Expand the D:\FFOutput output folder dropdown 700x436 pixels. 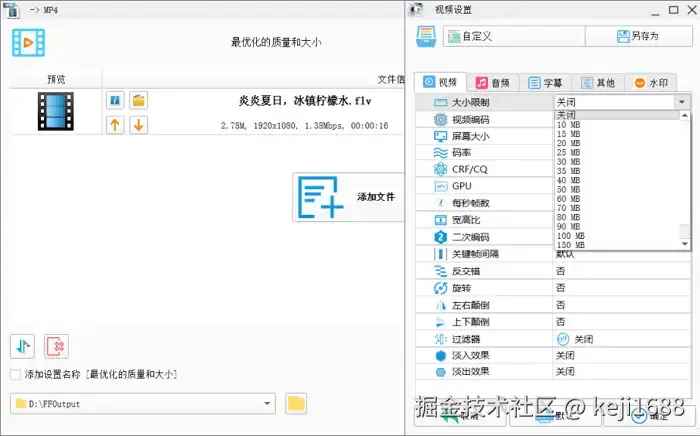click(x=267, y=404)
